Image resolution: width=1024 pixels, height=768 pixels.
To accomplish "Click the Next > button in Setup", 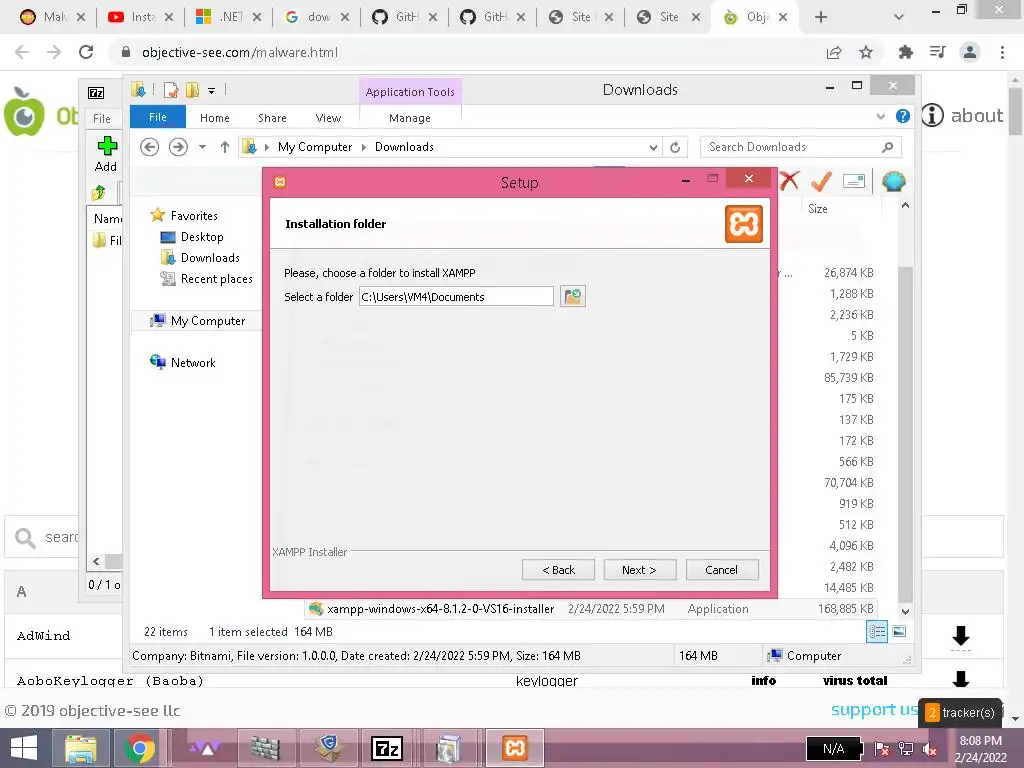I will (639, 570).
